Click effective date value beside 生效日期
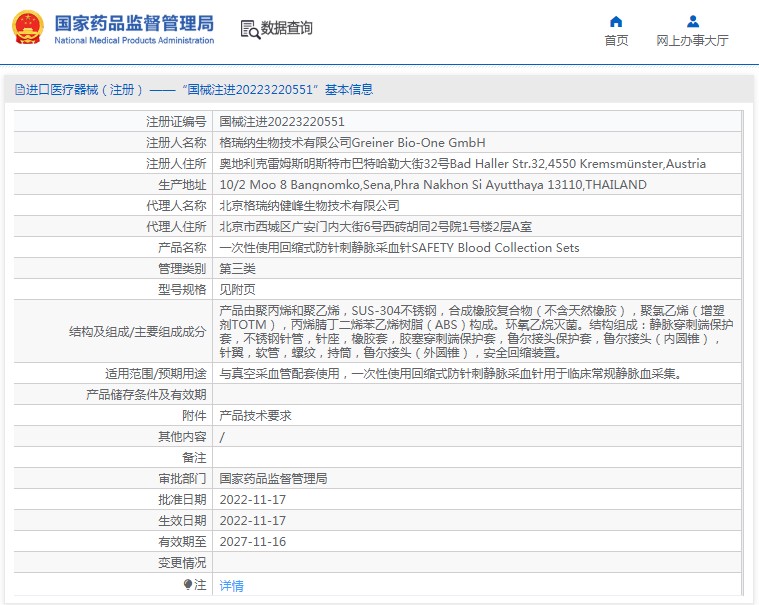759x605 pixels. pyautogui.click(x=253, y=521)
